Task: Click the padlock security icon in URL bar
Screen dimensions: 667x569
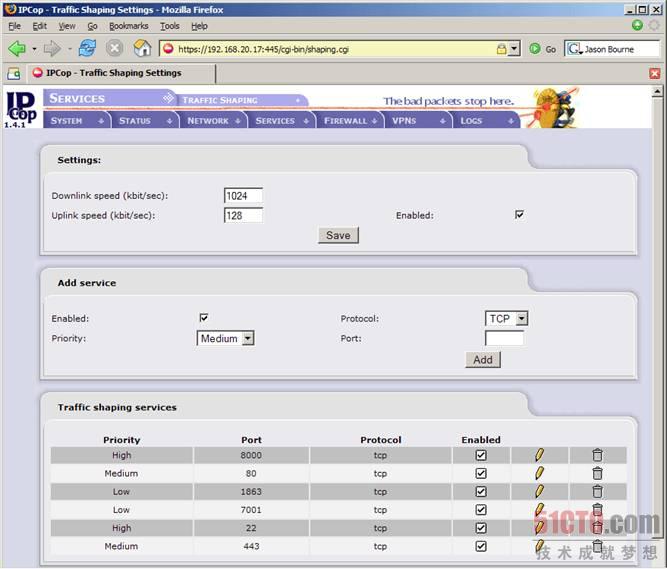Action: 502,49
